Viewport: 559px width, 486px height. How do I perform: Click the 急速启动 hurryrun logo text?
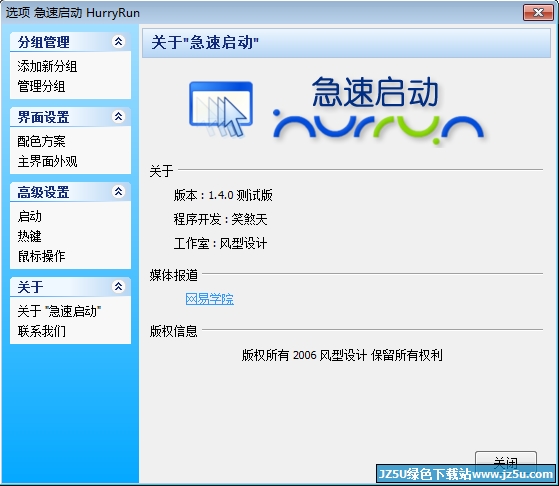tap(378, 110)
